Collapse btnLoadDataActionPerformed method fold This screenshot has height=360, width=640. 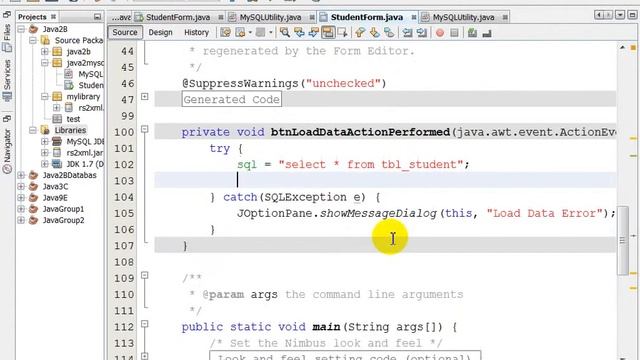(x=144, y=129)
